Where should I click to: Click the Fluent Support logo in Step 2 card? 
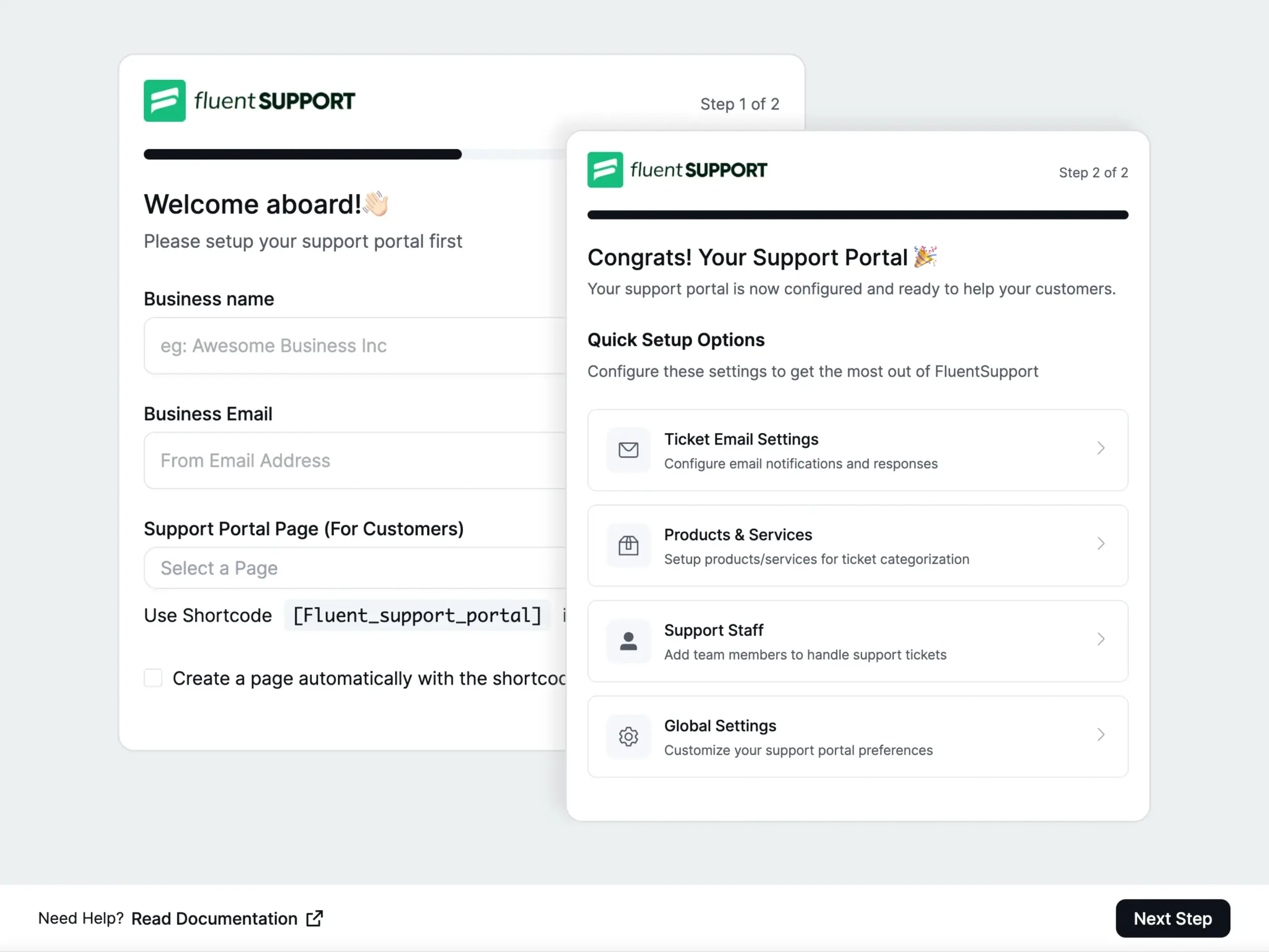point(677,170)
